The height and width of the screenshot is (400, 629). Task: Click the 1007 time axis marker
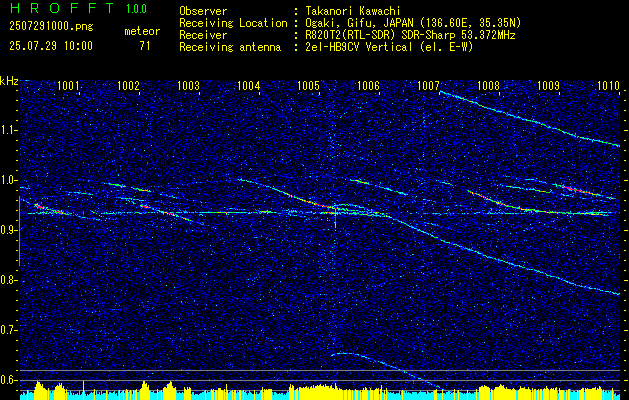[428, 85]
